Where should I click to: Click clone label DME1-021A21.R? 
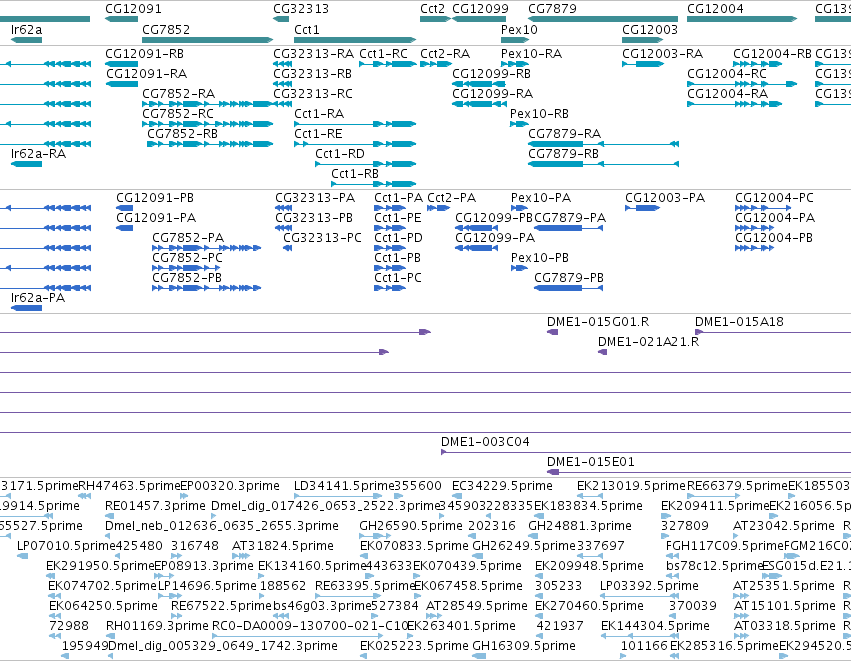click(x=649, y=342)
